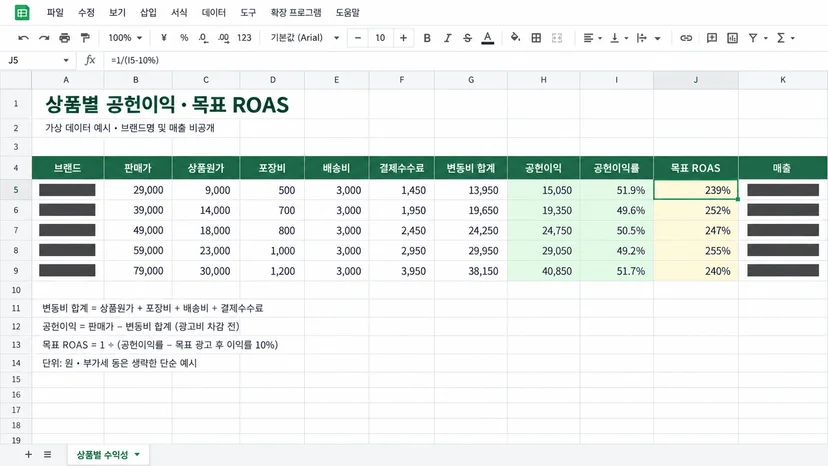
Task: Click the Google Sheets home logo
Action: (22, 13)
